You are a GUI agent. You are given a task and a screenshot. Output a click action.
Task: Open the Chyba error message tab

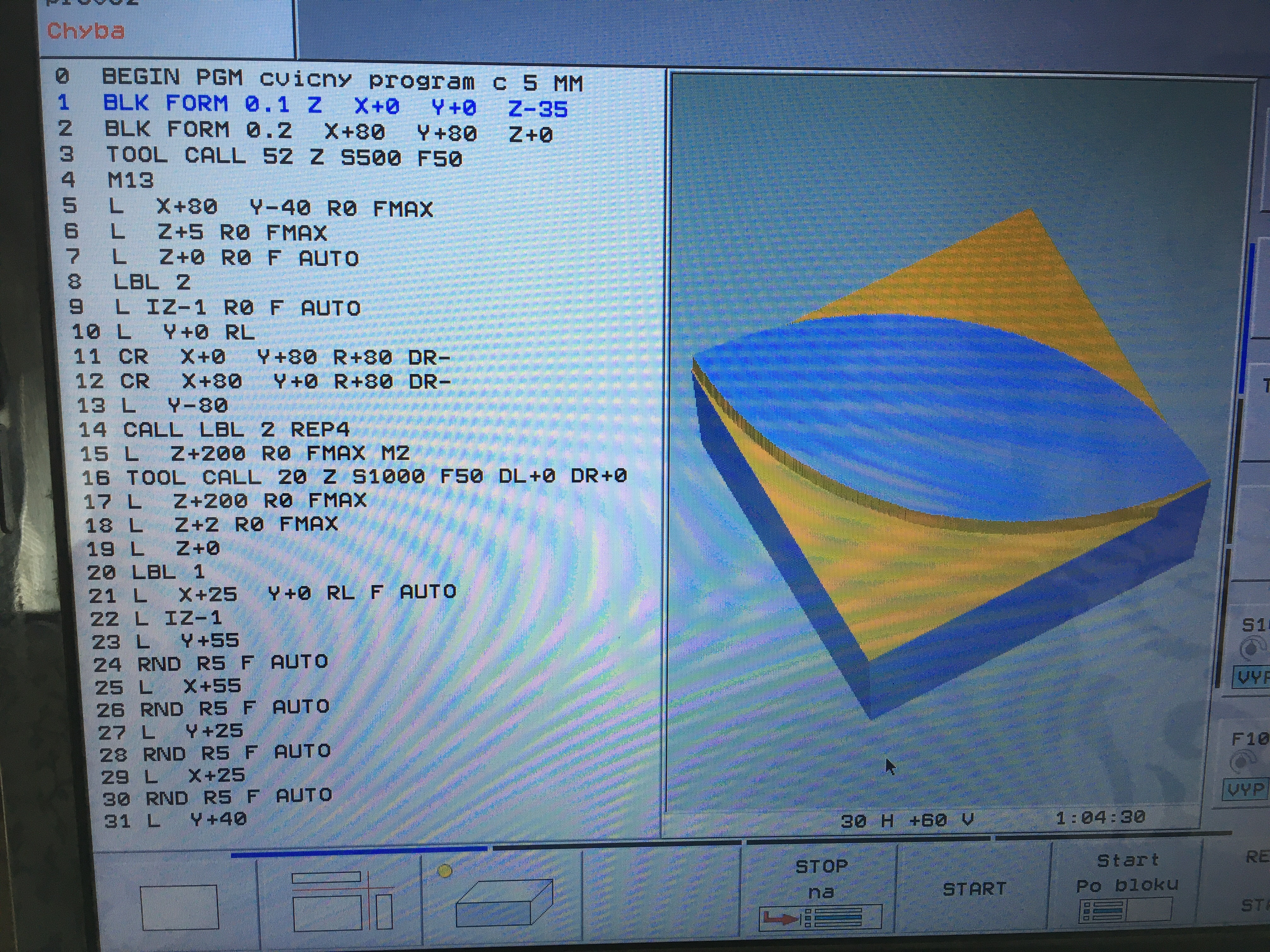[86, 31]
